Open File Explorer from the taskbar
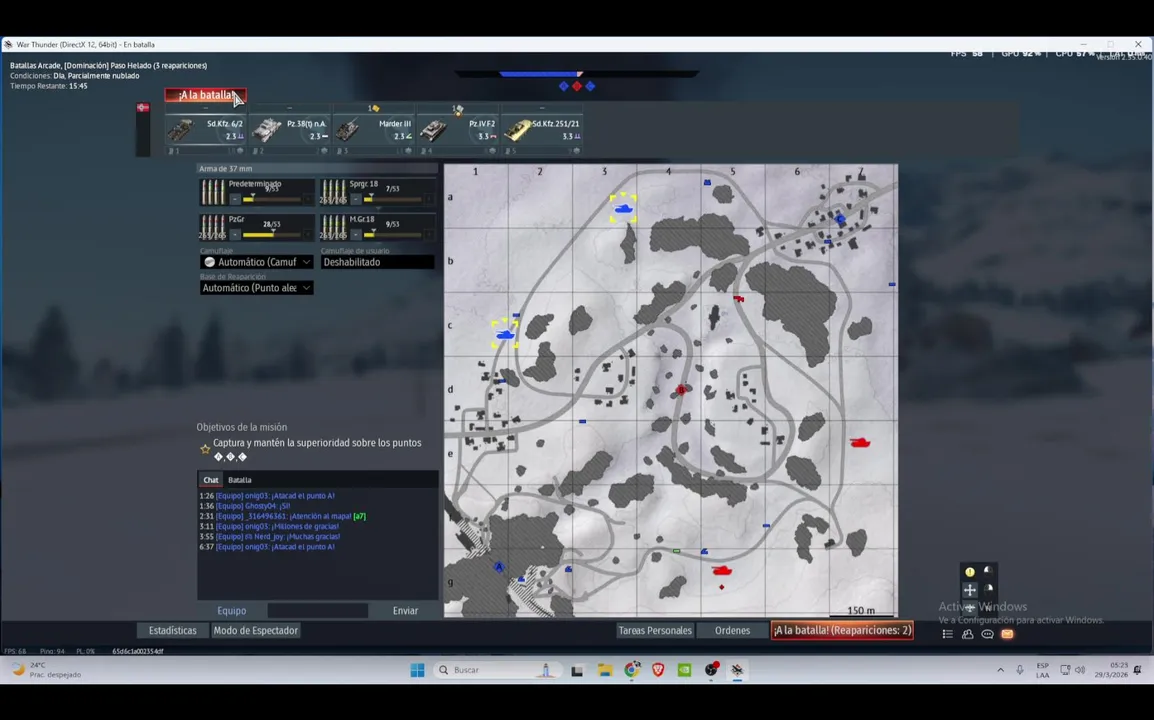 click(x=605, y=670)
